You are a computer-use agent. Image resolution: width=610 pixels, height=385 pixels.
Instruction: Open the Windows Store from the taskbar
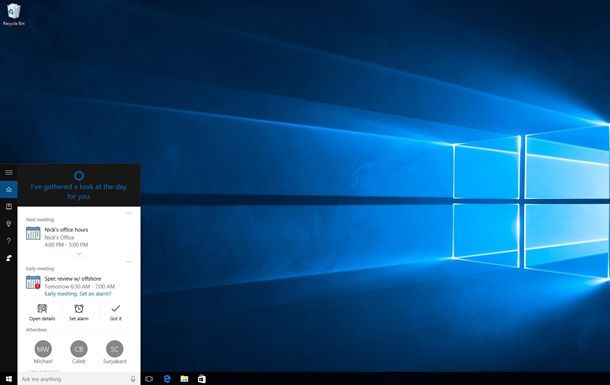point(202,379)
